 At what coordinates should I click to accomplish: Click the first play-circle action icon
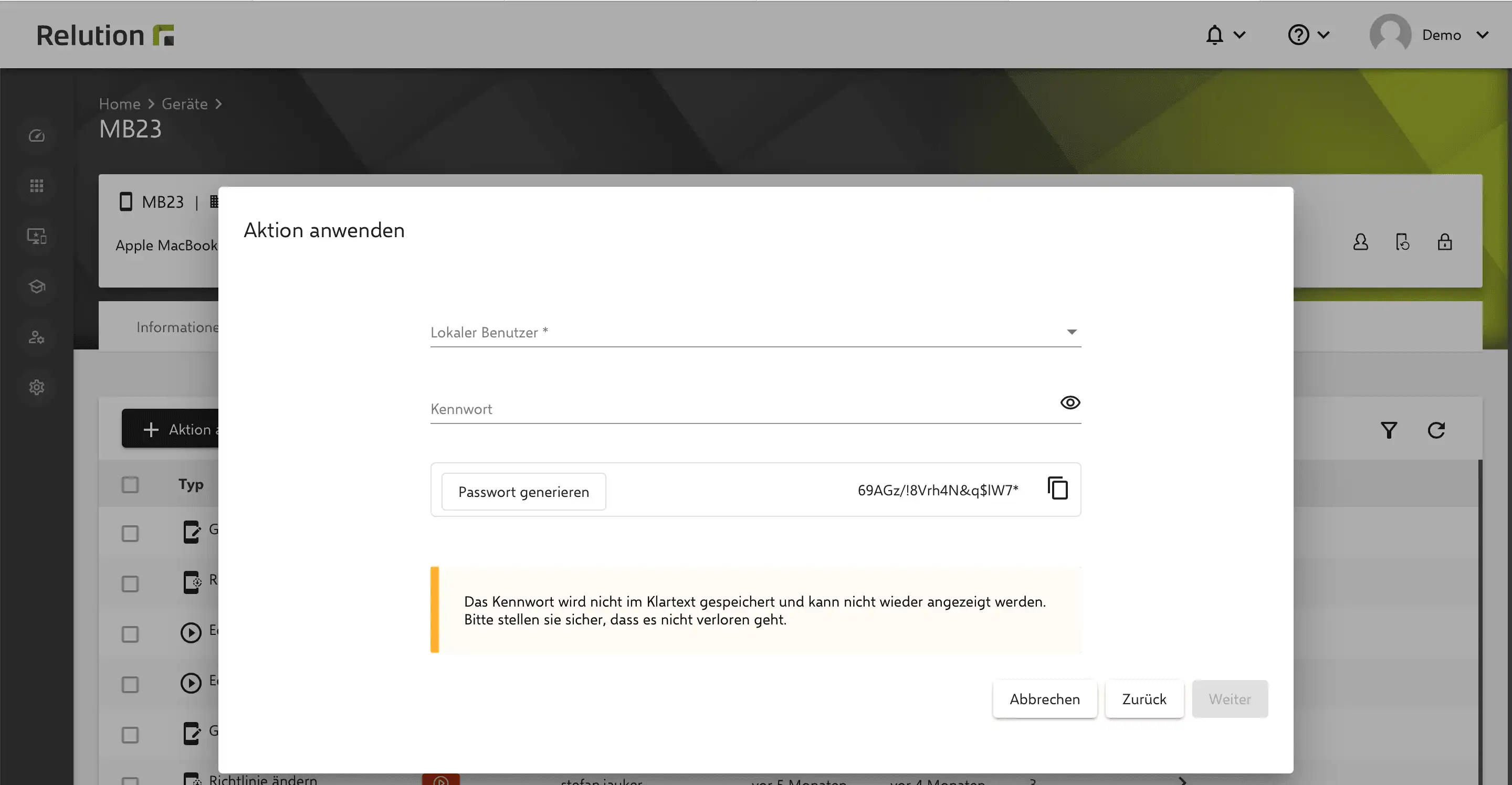pos(191,633)
